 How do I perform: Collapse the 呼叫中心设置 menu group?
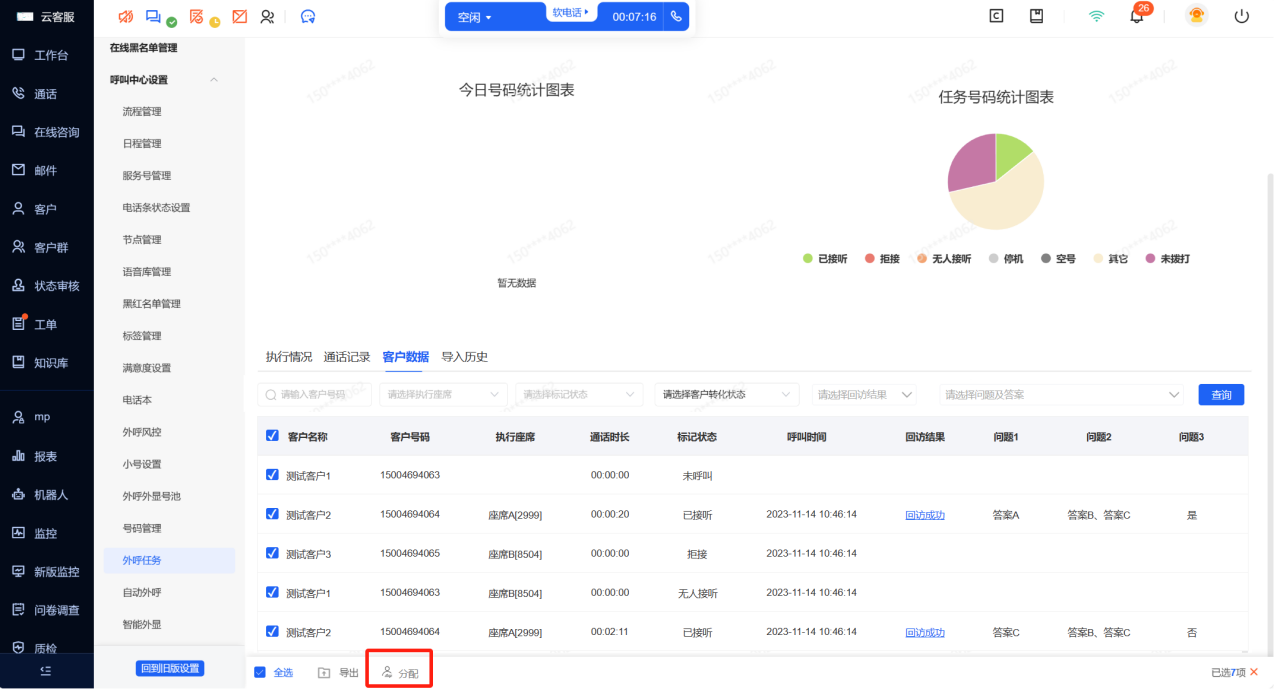click(x=213, y=80)
